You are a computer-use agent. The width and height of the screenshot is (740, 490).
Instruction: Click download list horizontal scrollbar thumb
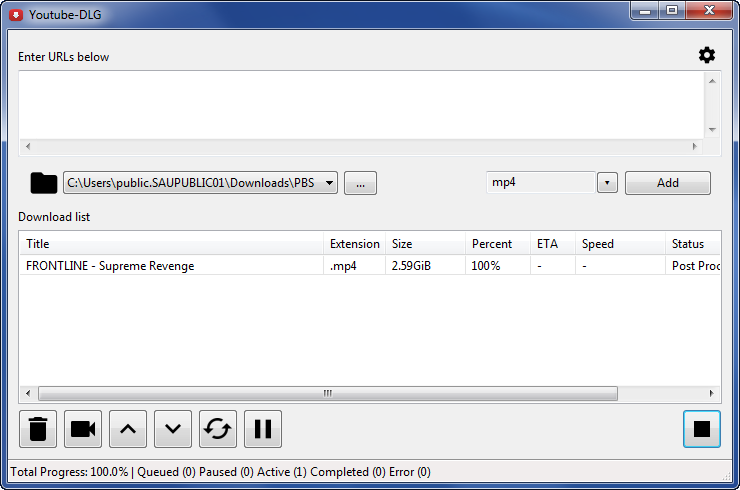point(328,393)
